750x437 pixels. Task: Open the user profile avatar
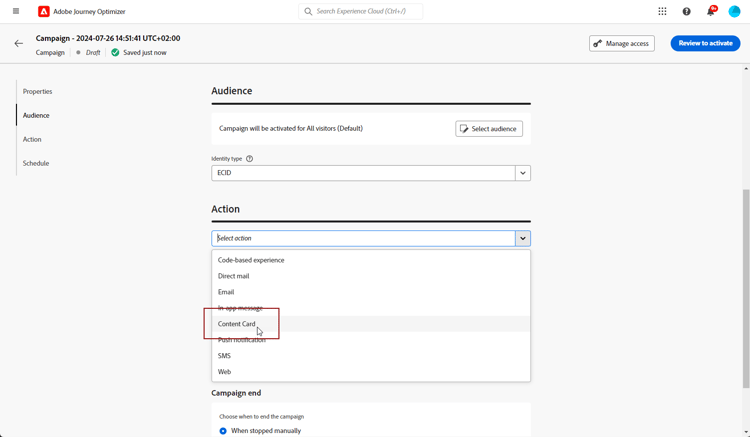pos(734,12)
